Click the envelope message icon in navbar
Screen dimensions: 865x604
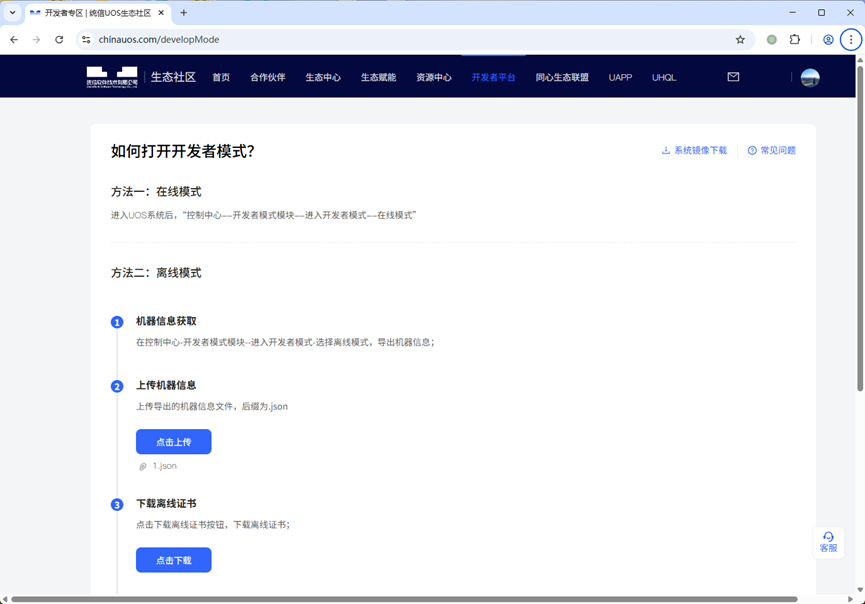click(x=733, y=76)
